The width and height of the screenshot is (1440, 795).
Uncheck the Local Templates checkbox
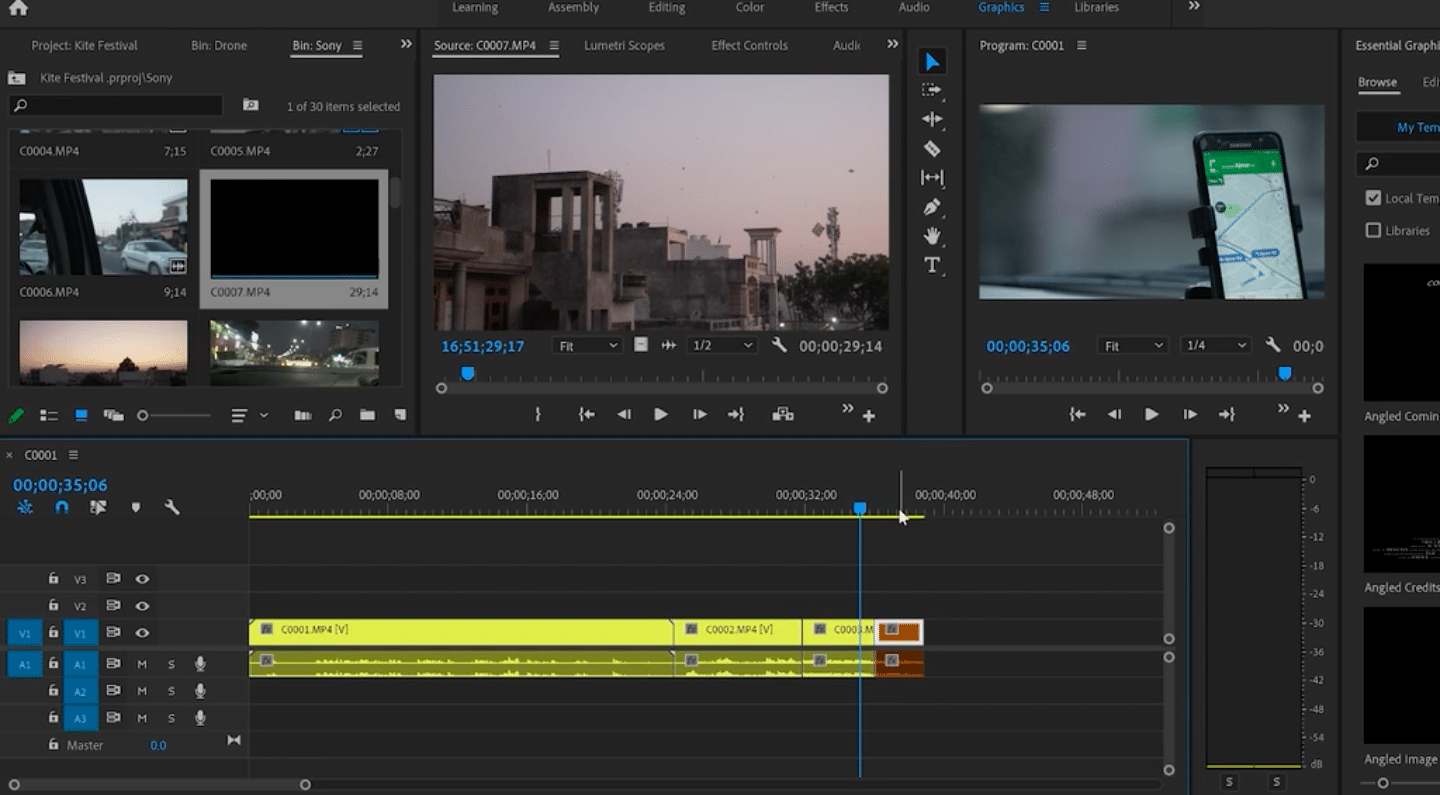click(x=1373, y=198)
